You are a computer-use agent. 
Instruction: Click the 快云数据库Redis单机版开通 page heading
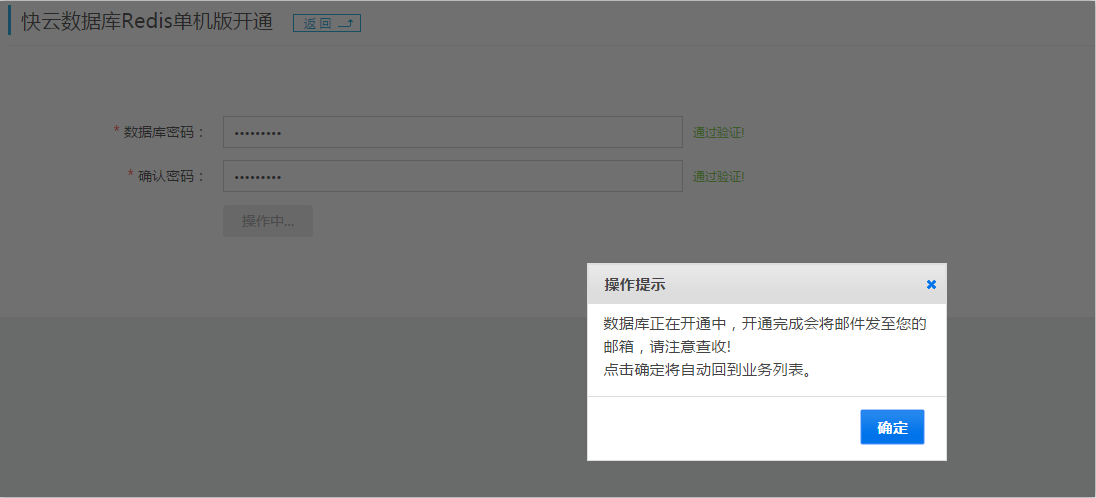tap(147, 22)
